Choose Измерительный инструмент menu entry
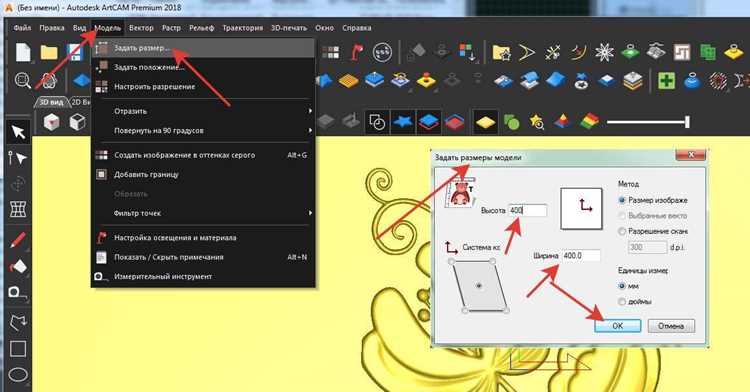Viewport: 750px width, 392px height. click(x=204, y=276)
